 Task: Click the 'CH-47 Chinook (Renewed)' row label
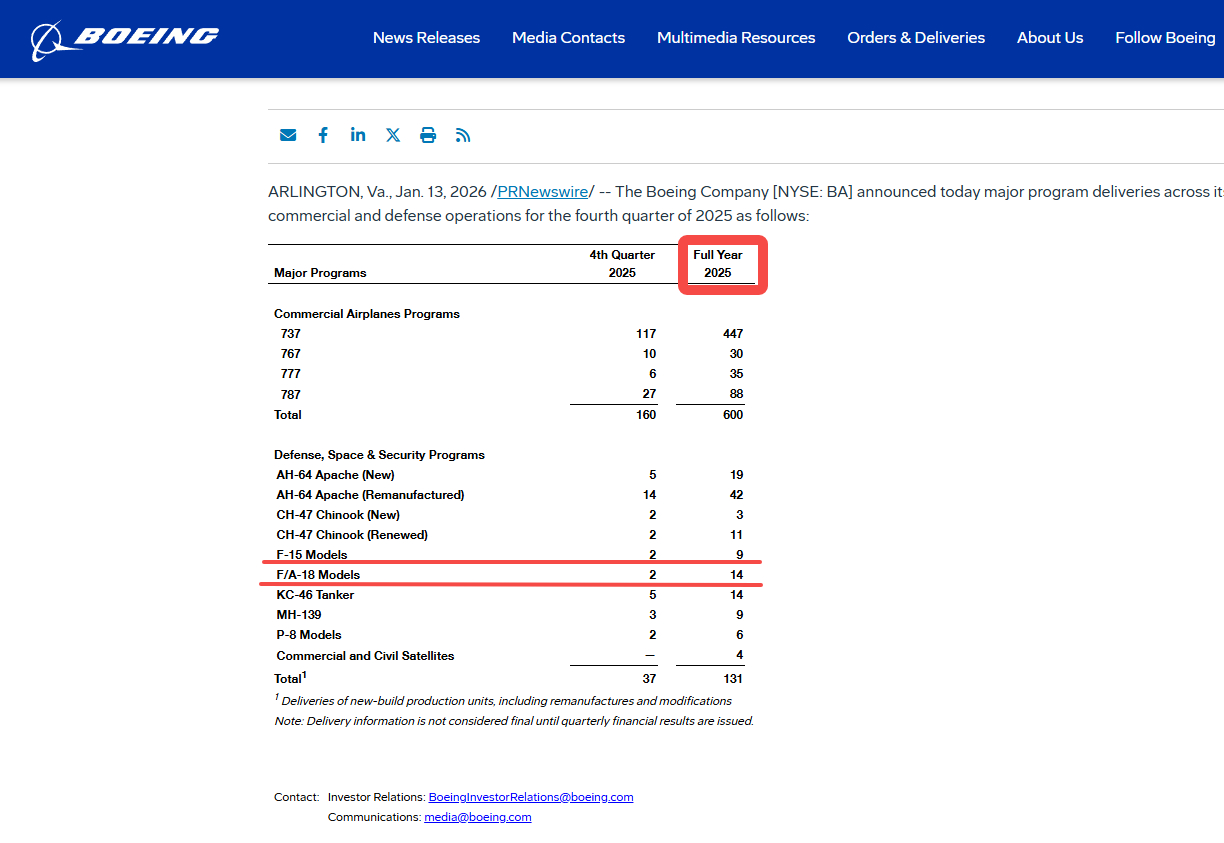[352, 535]
